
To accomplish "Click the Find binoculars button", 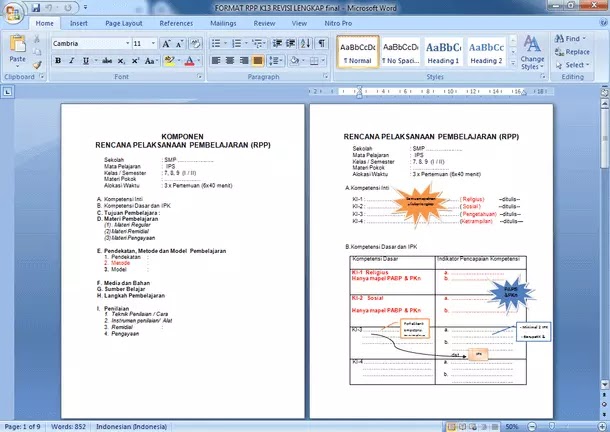I will (570, 39).
